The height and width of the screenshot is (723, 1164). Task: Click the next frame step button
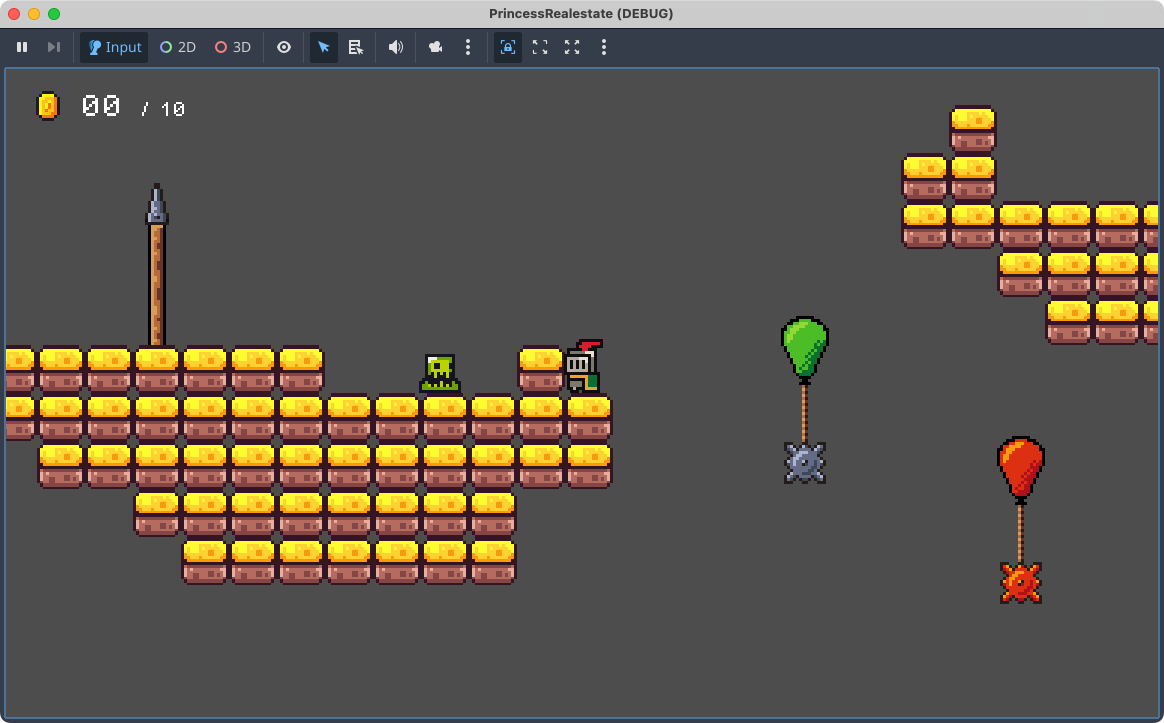click(54, 47)
